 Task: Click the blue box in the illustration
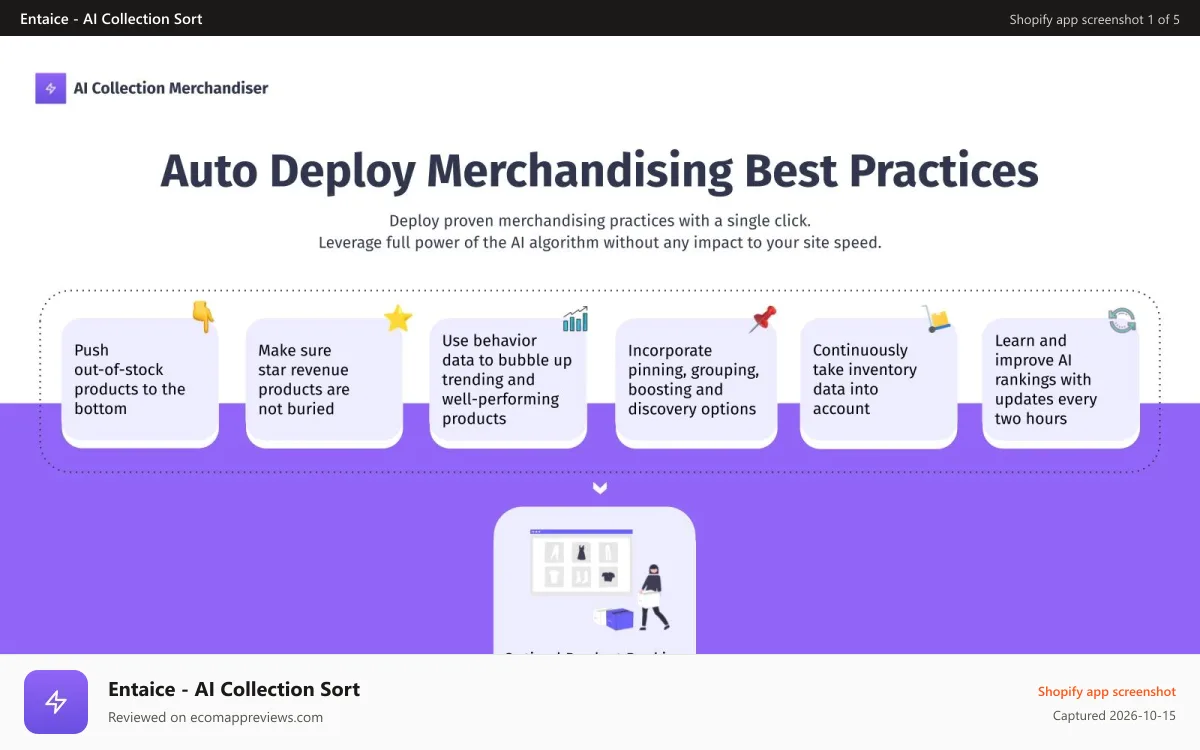619,619
